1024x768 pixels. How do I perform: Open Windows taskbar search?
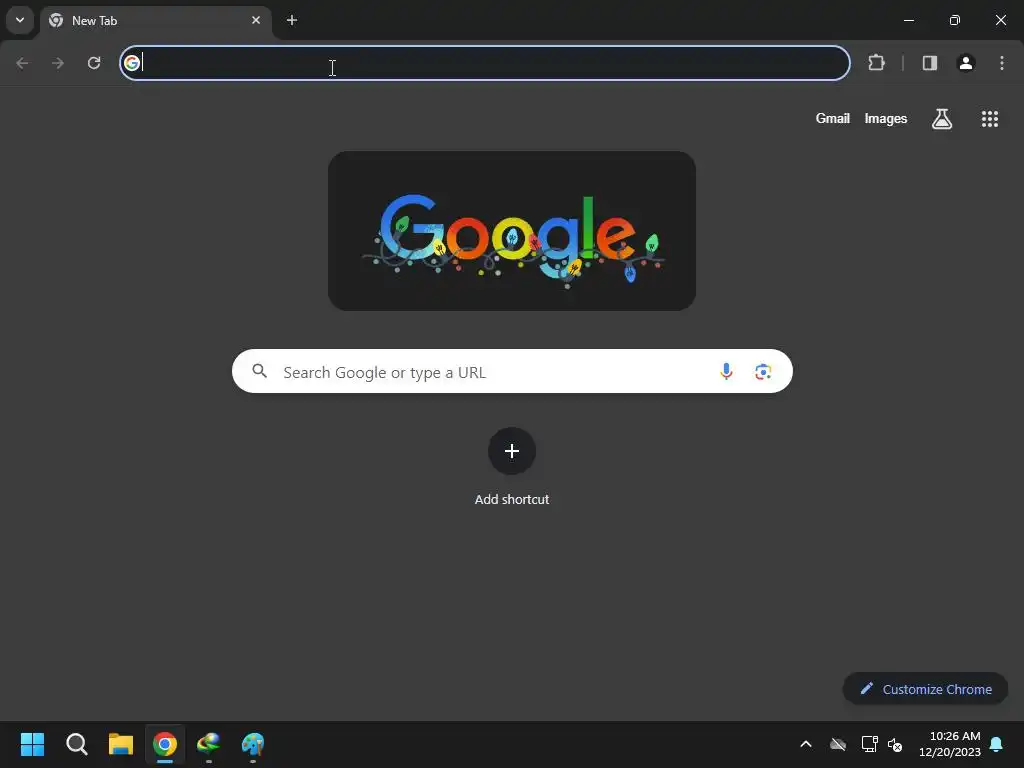(76, 744)
